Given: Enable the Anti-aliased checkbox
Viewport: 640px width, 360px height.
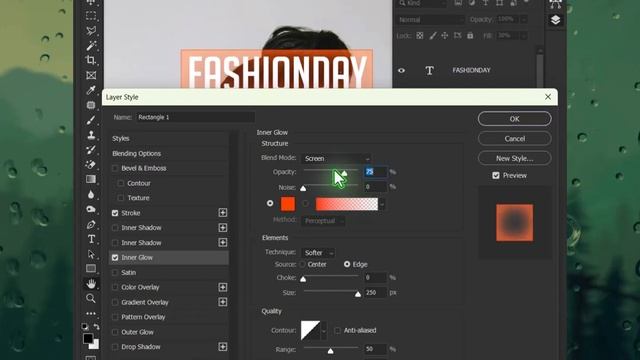Looking at the screenshot, I should 338,330.
